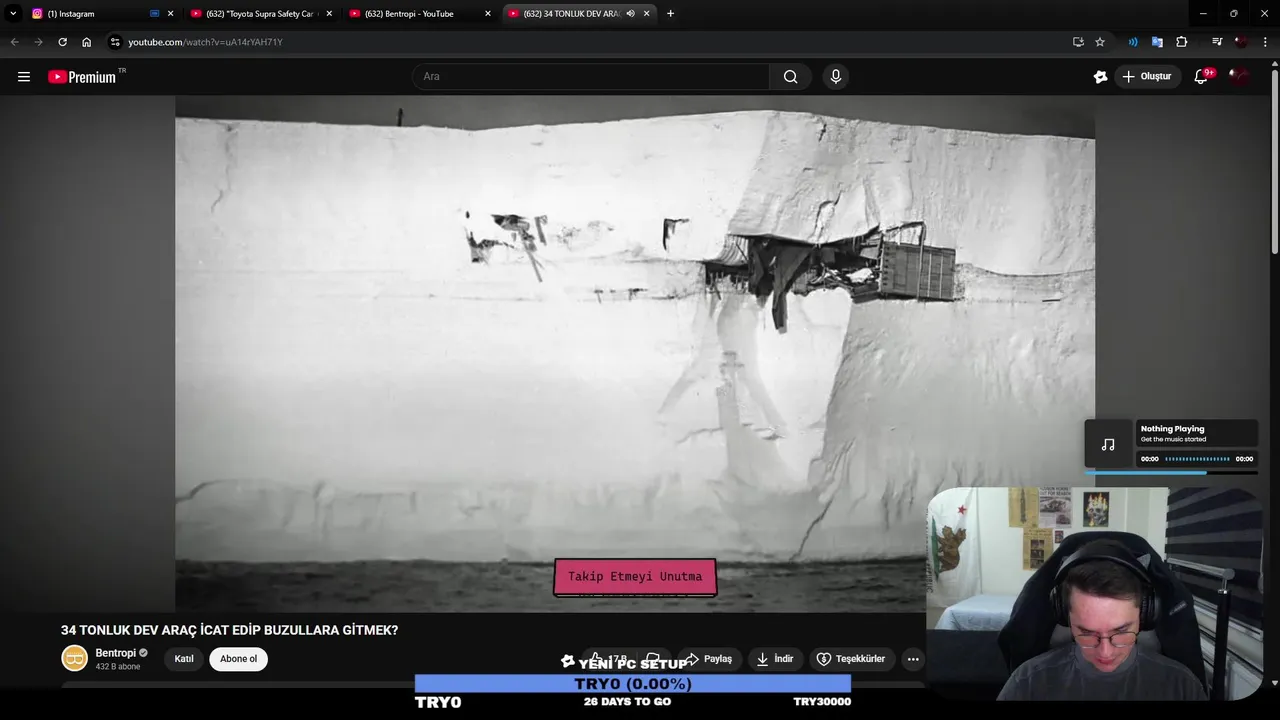Mute the playing tab via speaker icon
The width and height of the screenshot is (1280, 720).
[631, 14]
